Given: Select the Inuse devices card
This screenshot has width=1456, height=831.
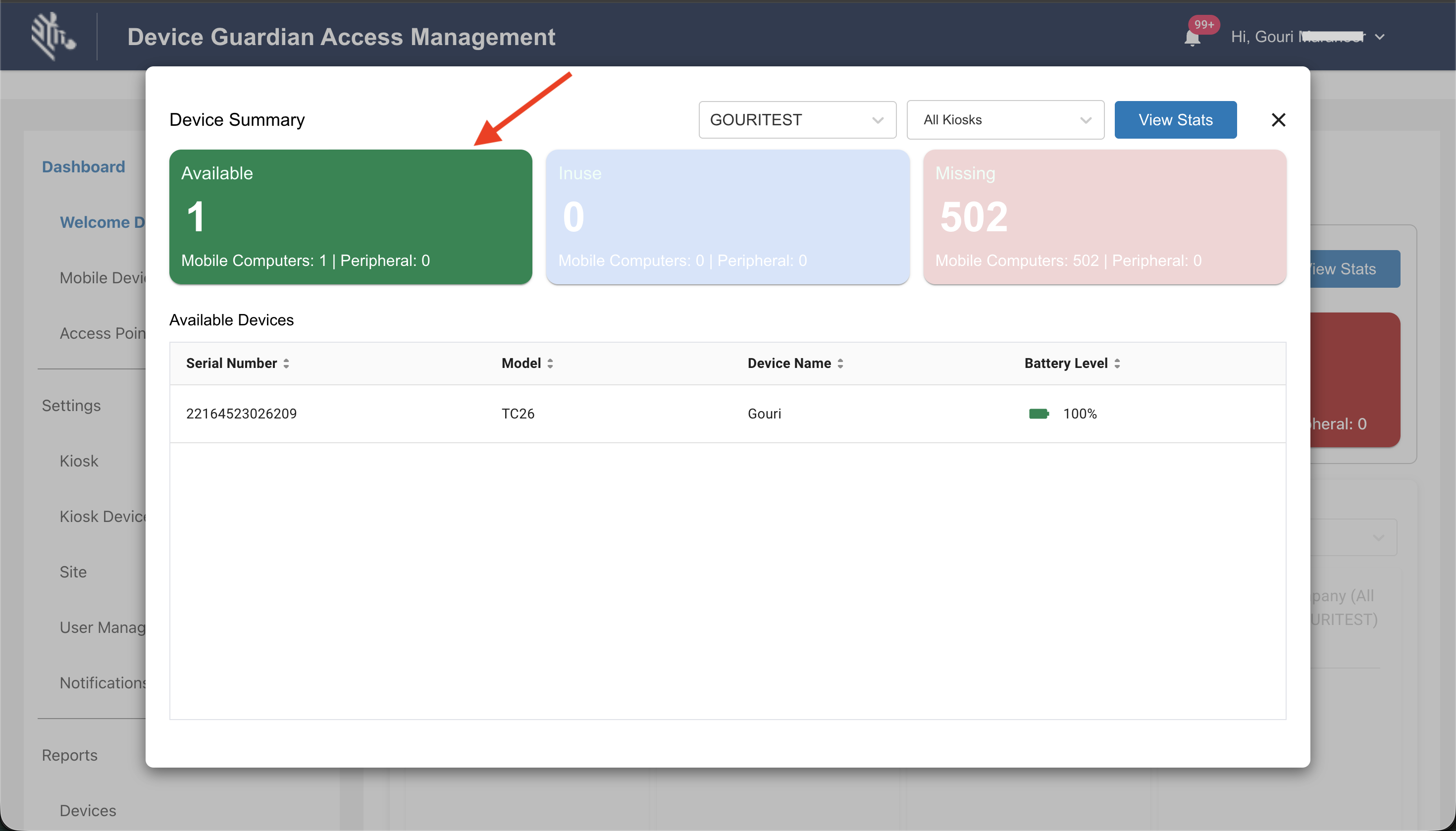Looking at the screenshot, I should (727, 217).
